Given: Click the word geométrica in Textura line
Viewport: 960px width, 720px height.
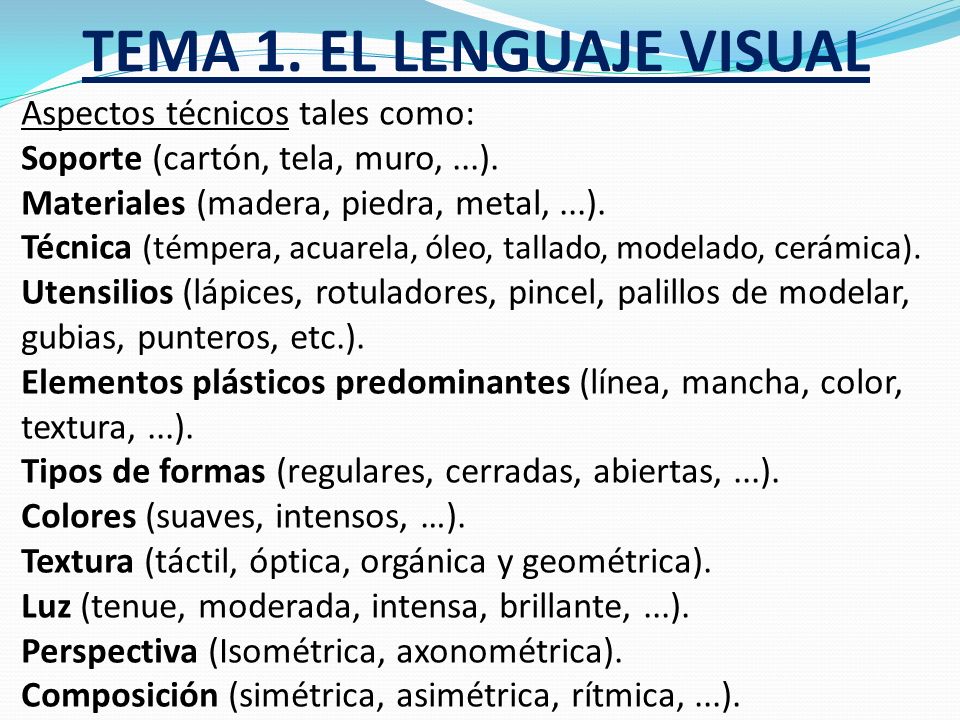Looking at the screenshot, I should point(607,563).
